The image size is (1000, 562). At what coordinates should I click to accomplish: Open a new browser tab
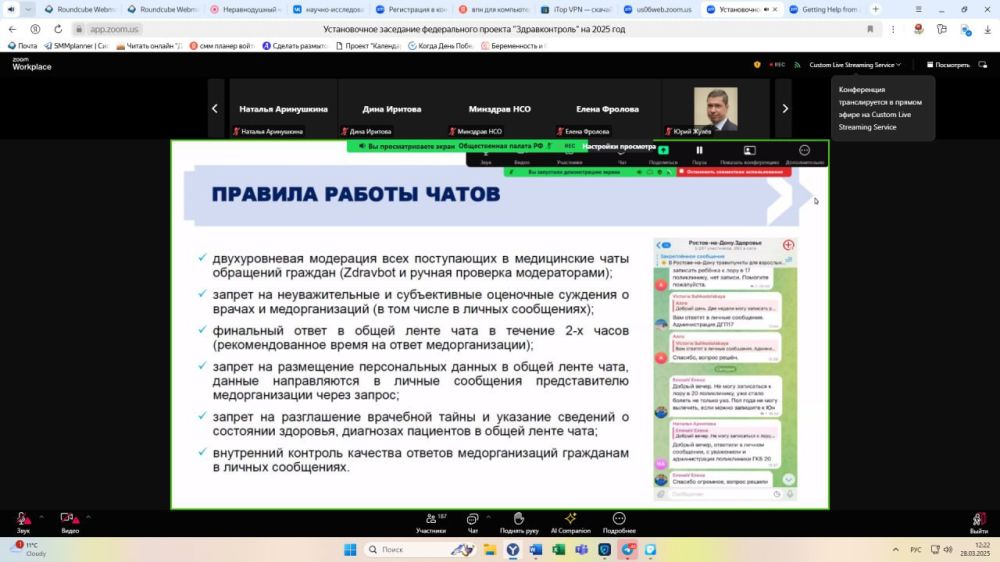[x=876, y=10]
